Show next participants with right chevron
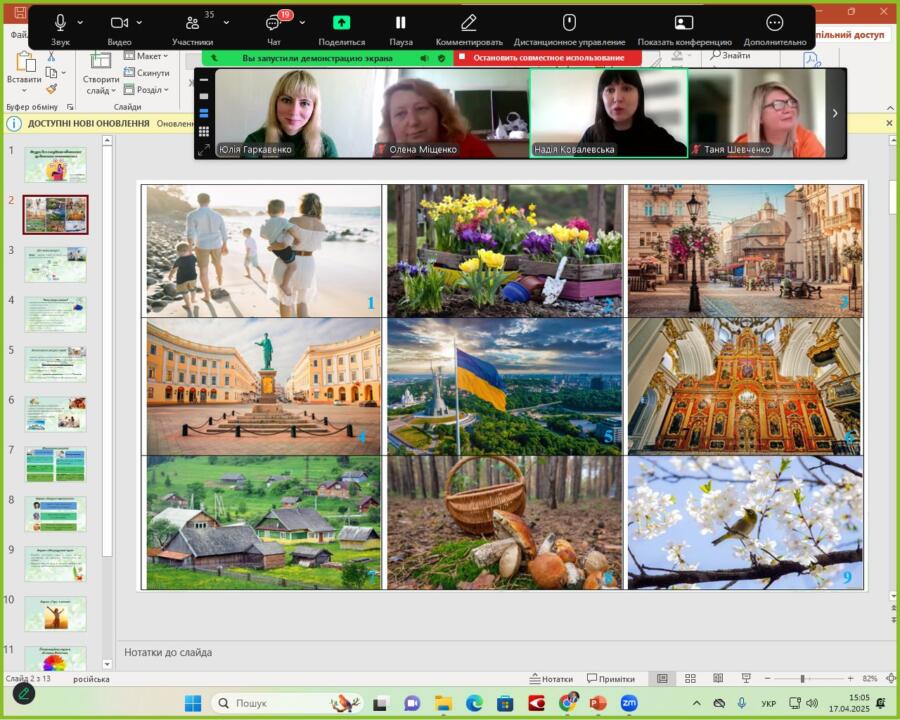Screen dimensions: 900x720 point(835,113)
